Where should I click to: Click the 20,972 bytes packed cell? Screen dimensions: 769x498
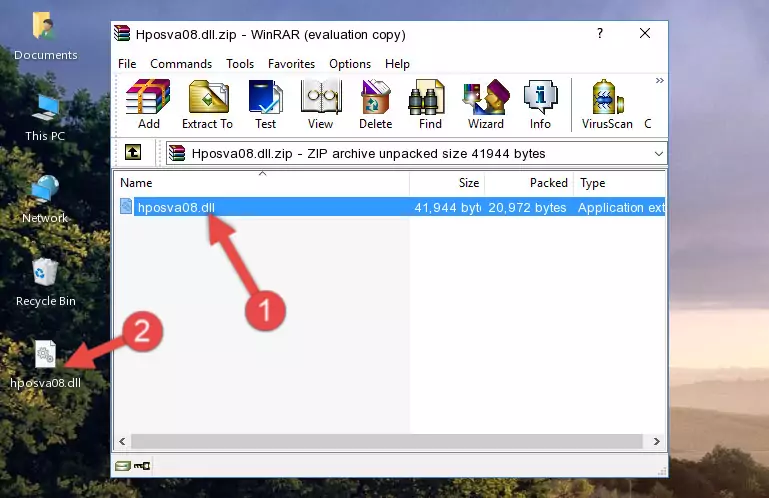click(527, 208)
